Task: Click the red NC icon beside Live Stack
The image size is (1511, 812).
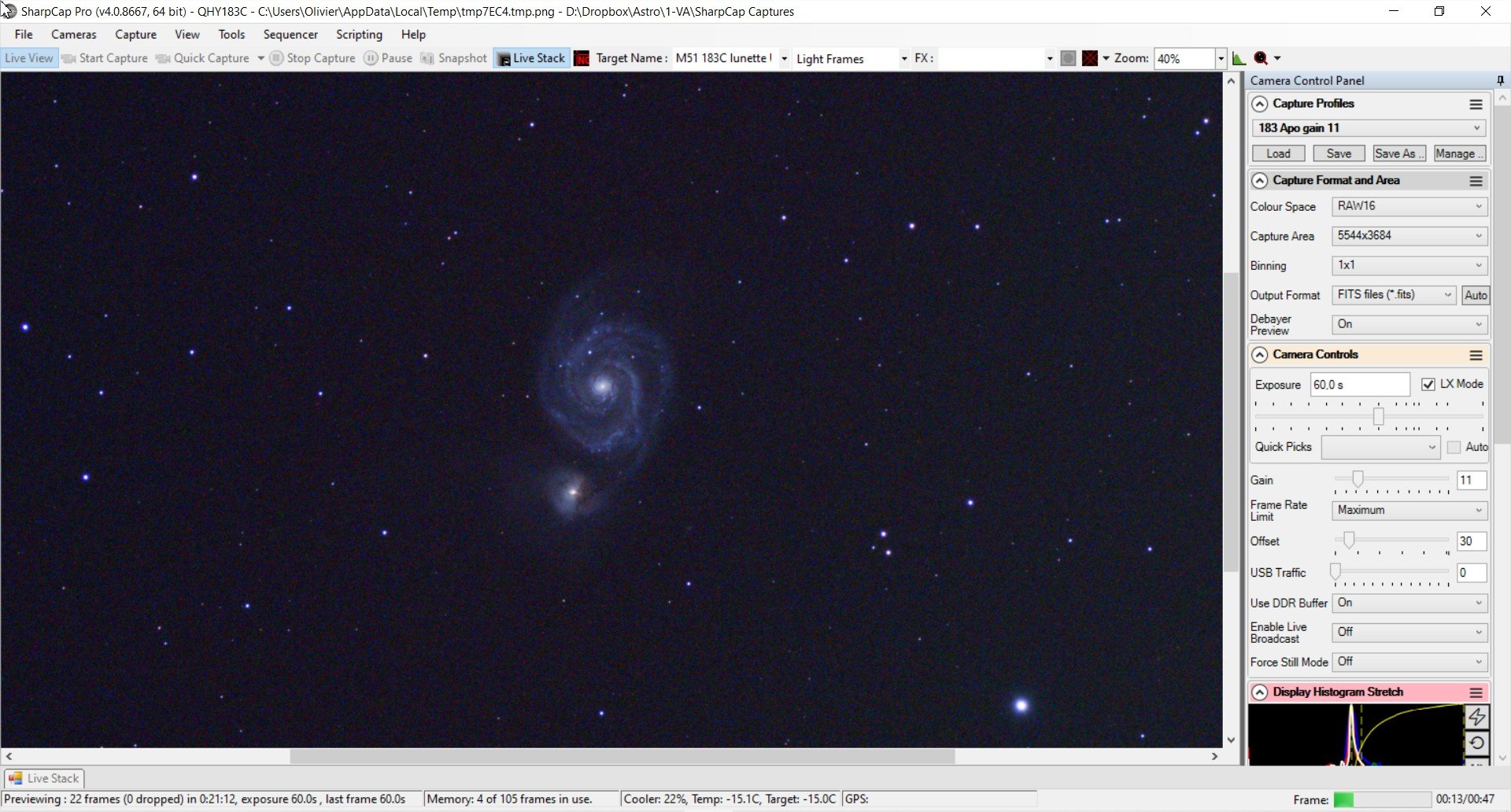Action: tap(582, 58)
